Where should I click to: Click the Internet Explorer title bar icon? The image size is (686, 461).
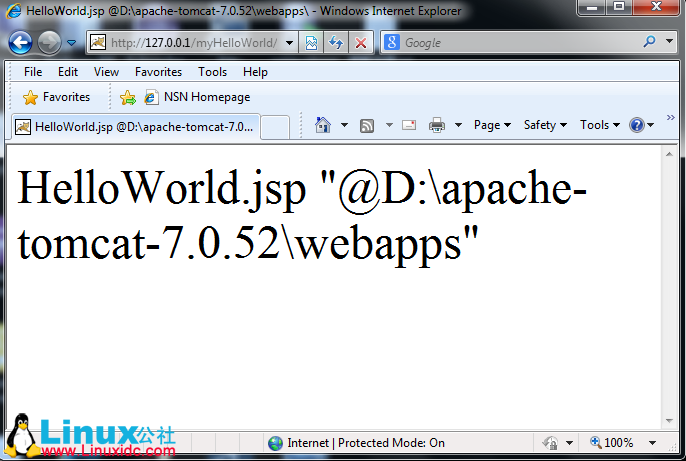14,10
